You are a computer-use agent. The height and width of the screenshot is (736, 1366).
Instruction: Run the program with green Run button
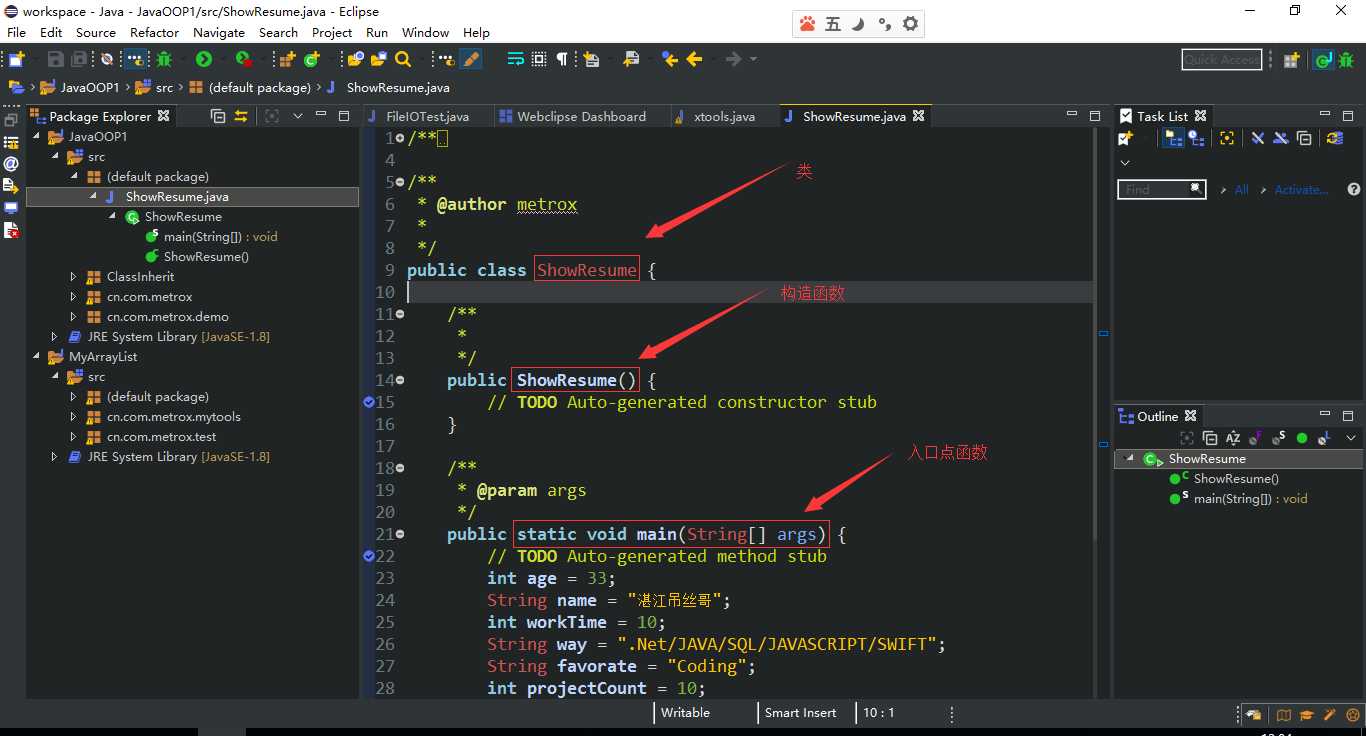[203, 59]
